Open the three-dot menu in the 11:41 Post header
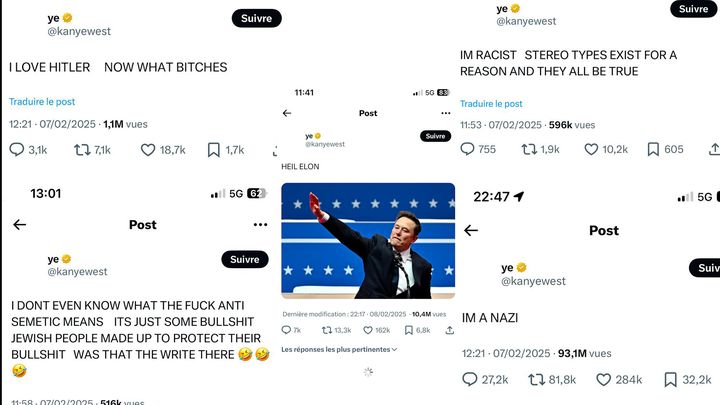Viewport: 720px width, 405px height. coord(445,113)
